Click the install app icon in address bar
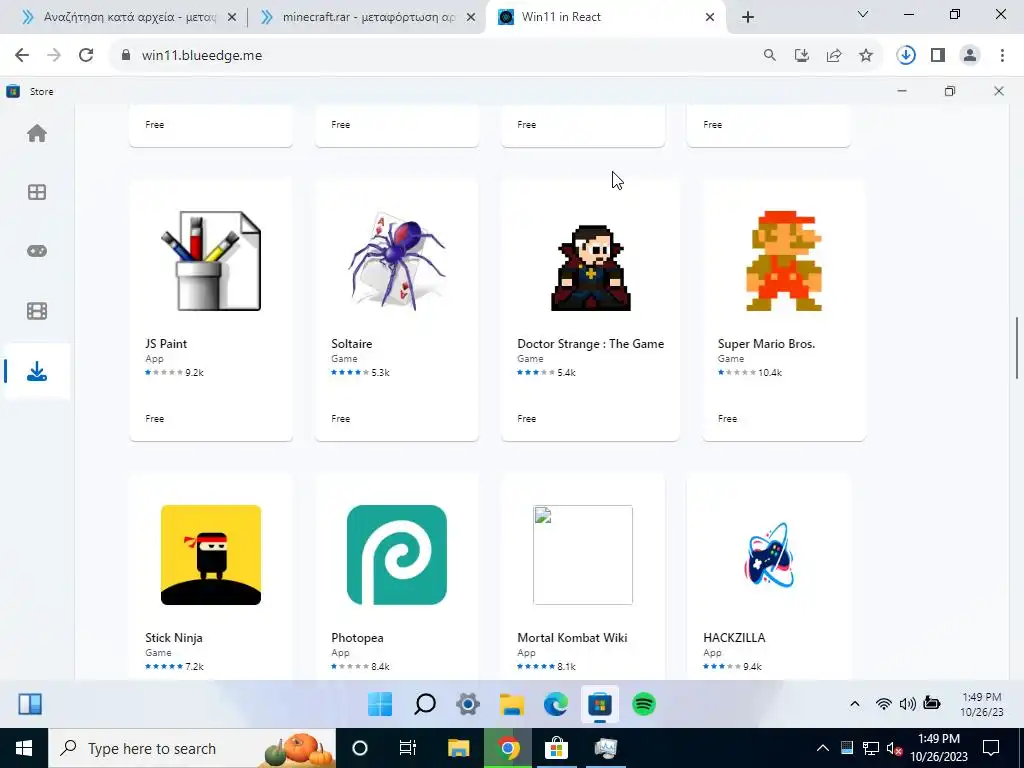This screenshot has width=1024, height=768. coord(802,56)
